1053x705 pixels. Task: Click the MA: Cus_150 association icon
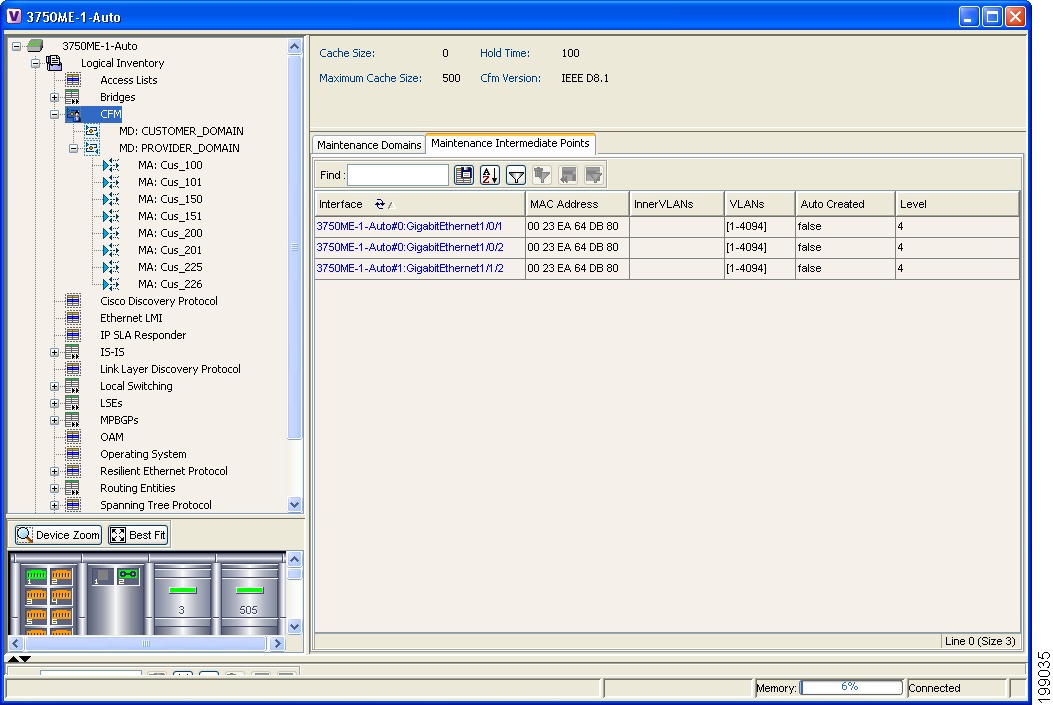pos(111,199)
